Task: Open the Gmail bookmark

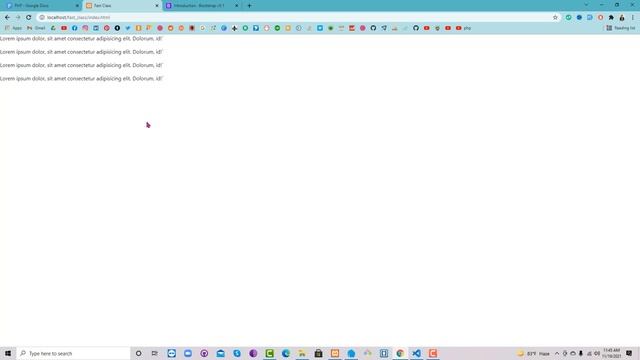Action: (36, 28)
